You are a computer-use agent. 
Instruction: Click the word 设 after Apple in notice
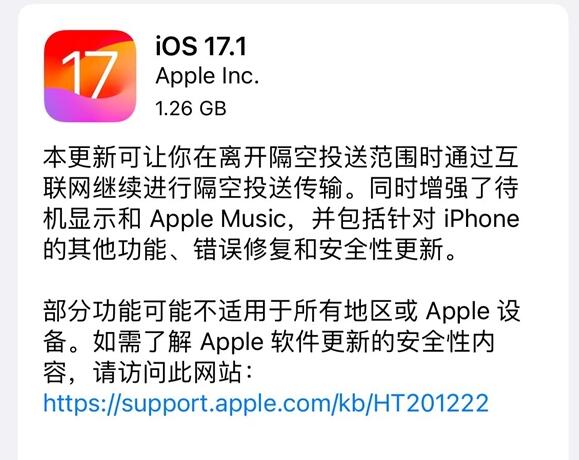(509, 311)
